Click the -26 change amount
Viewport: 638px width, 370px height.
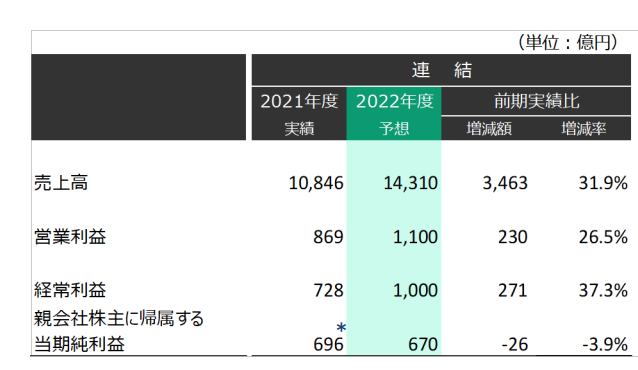[515, 345]
